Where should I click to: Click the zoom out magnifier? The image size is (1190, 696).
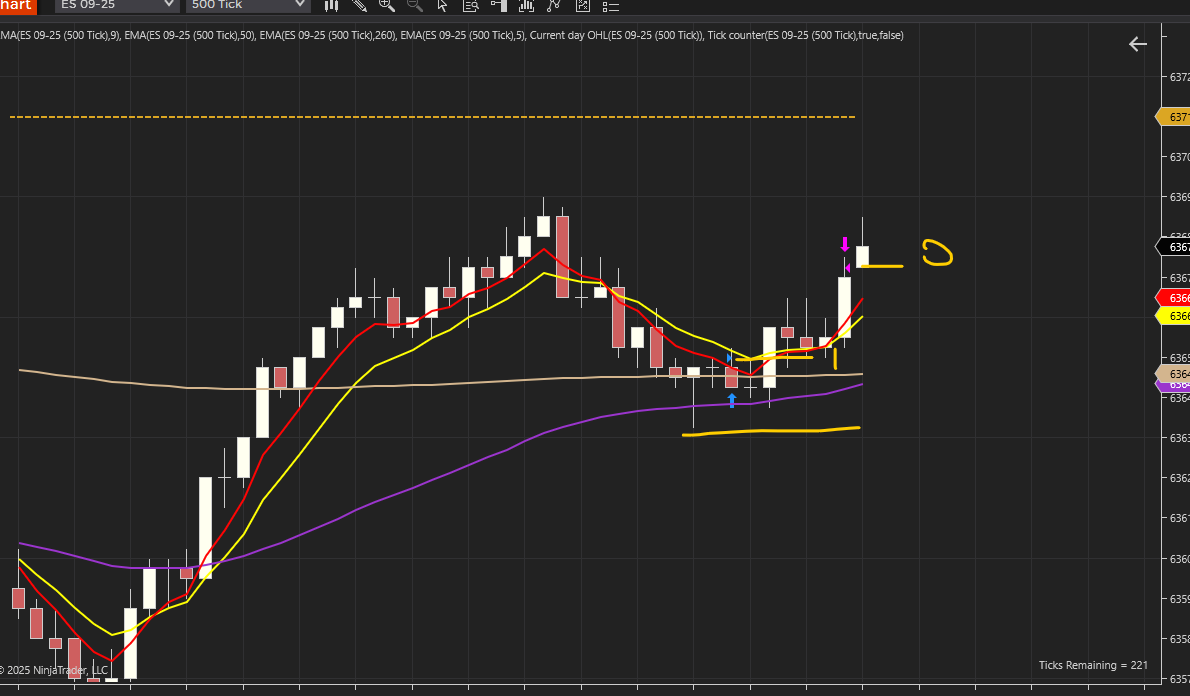(x=415, y=6)
